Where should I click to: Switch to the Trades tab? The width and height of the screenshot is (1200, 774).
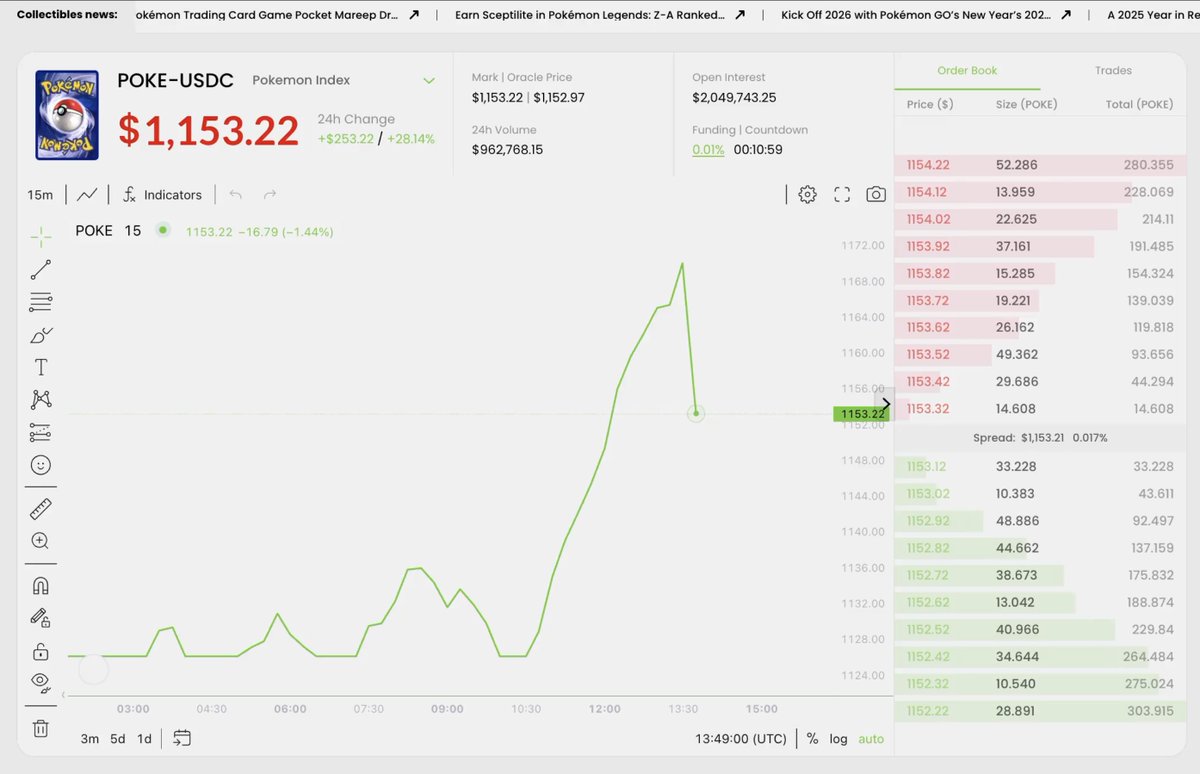pyautogui.click(x=1113, y=71)
